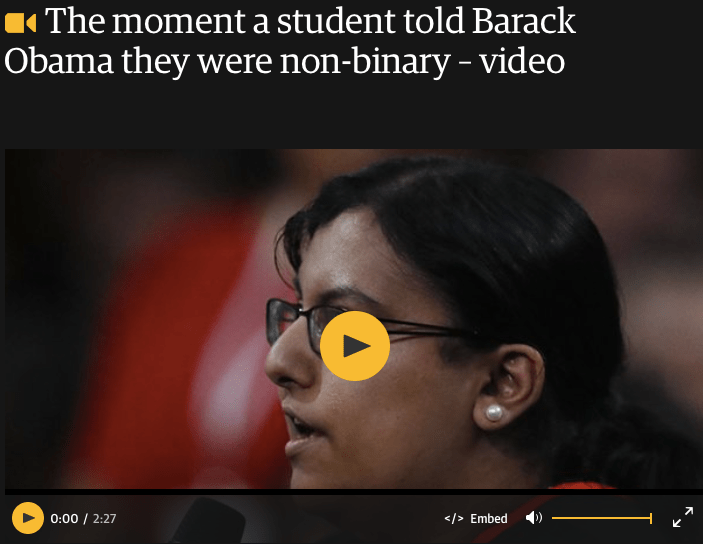Click the start of the video progress bar

pos(7,492)
